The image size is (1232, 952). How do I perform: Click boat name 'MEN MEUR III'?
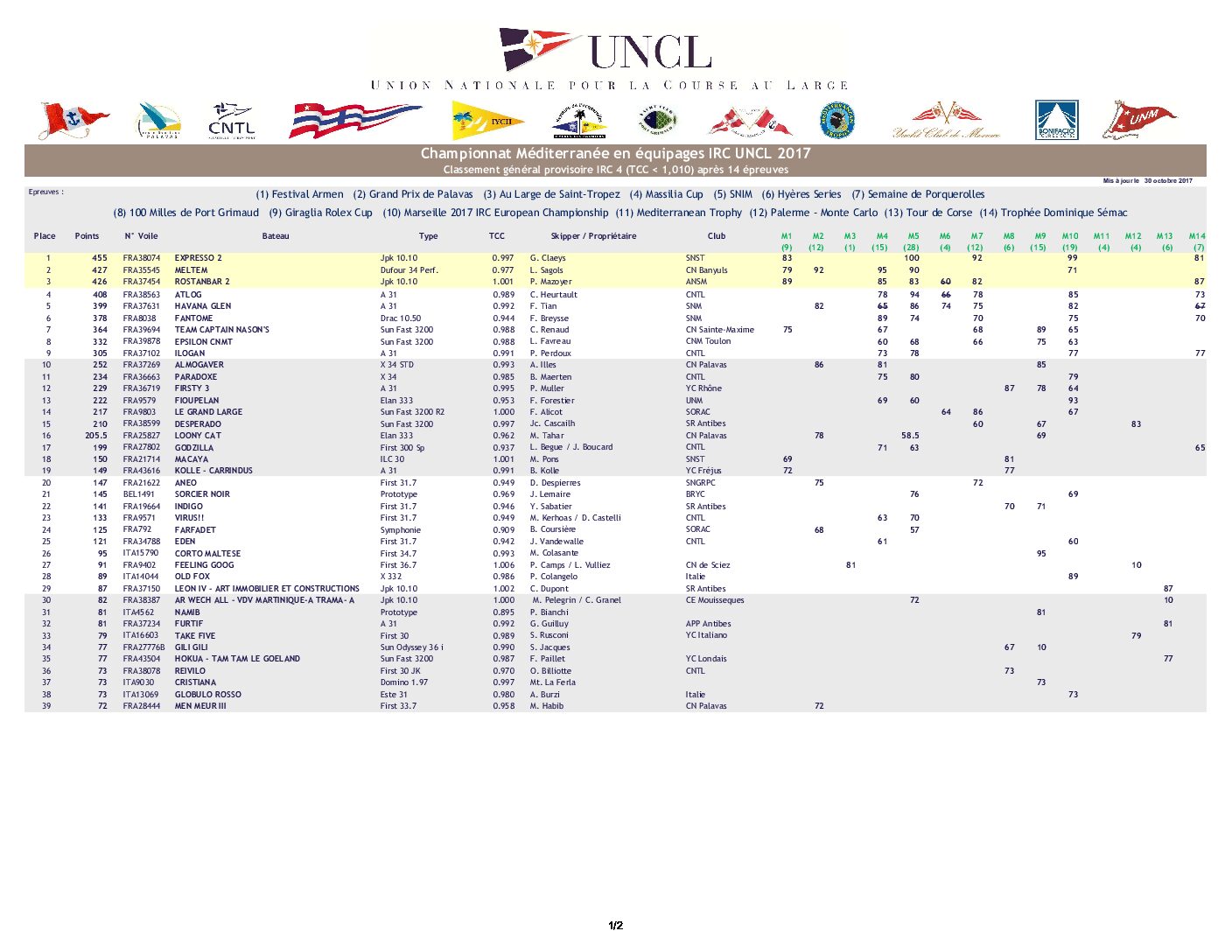[x=200, y=706]
